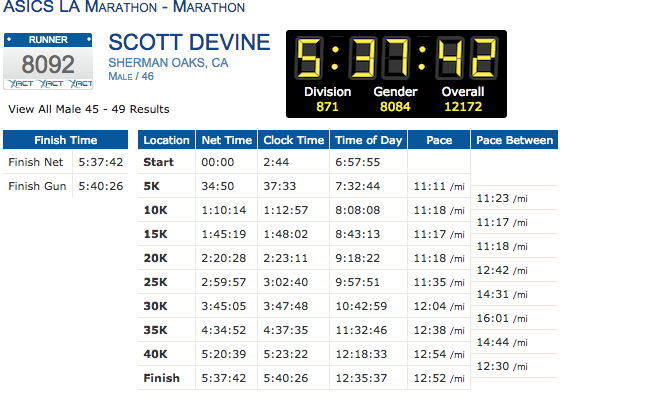Click the Location column header
The height and width of the screenshot is (405, 651).
pos(167,141)
